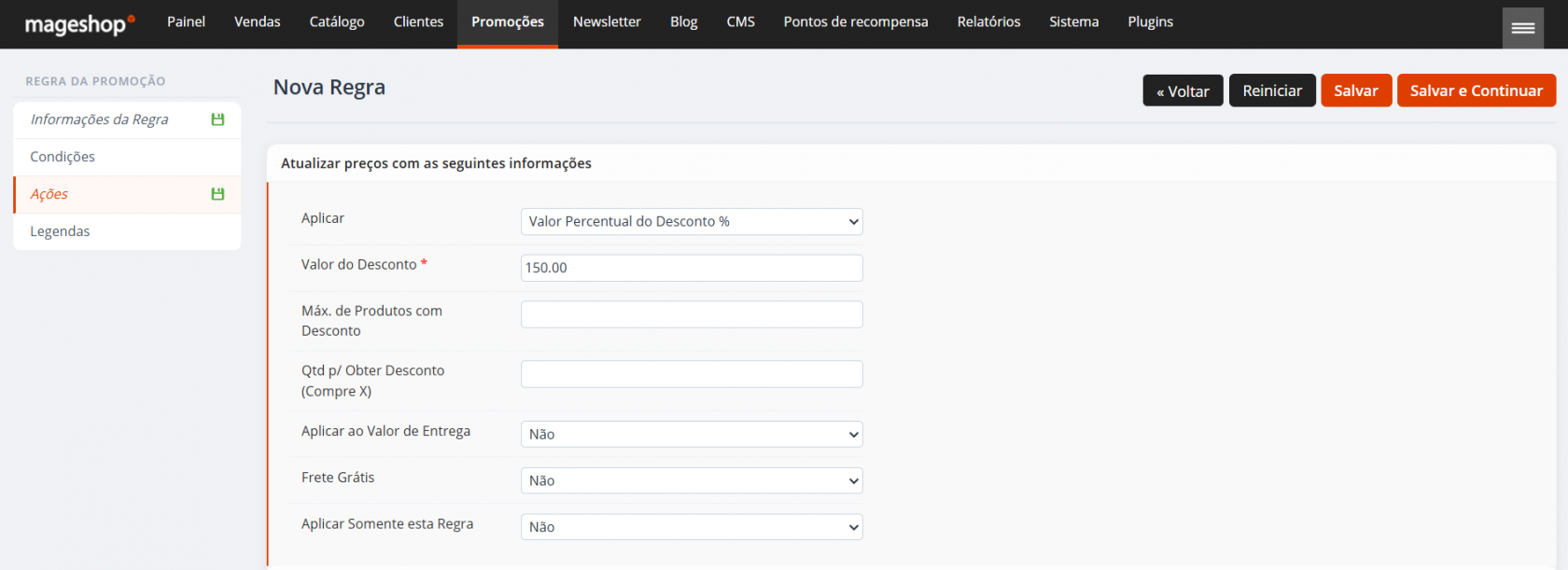Open the Promoções menu
Image resolution: width=1568 pixels, height=570 pixels.
[x=507, y=22]
